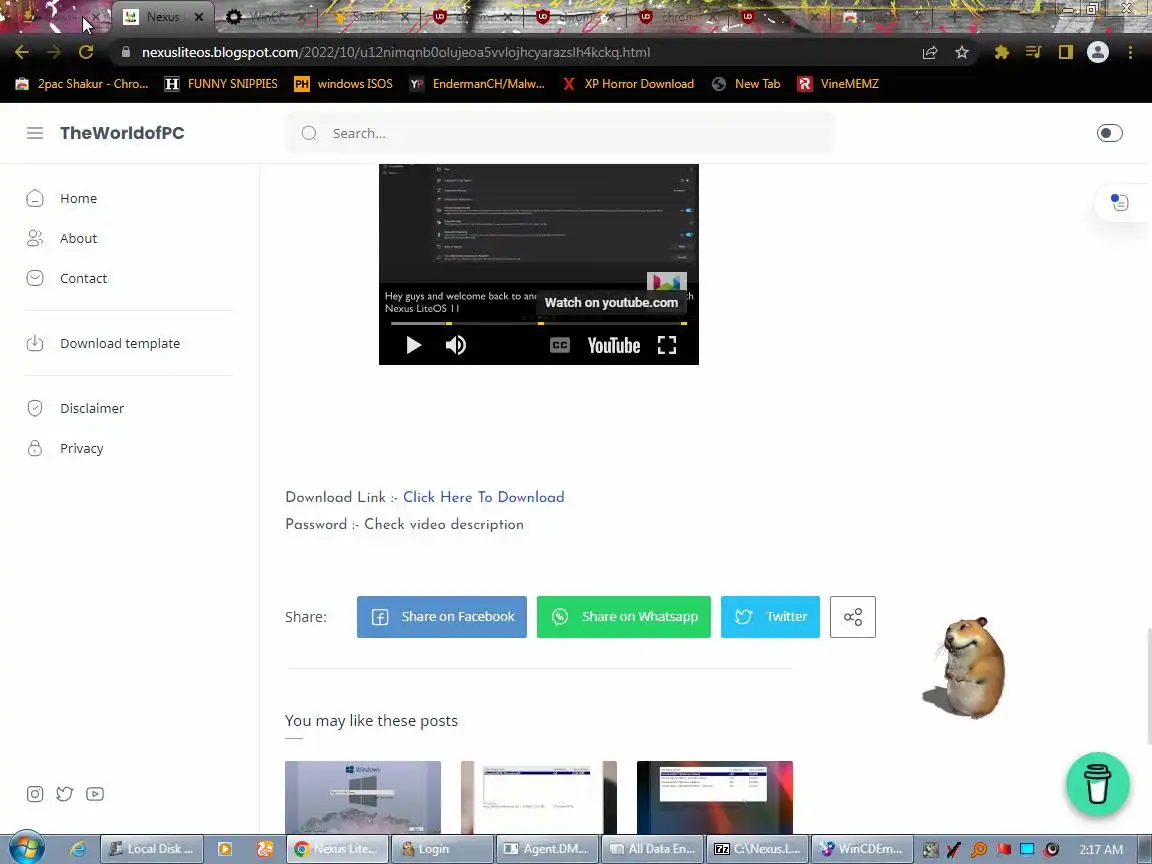Open the generic share icon button

(853, 617)
